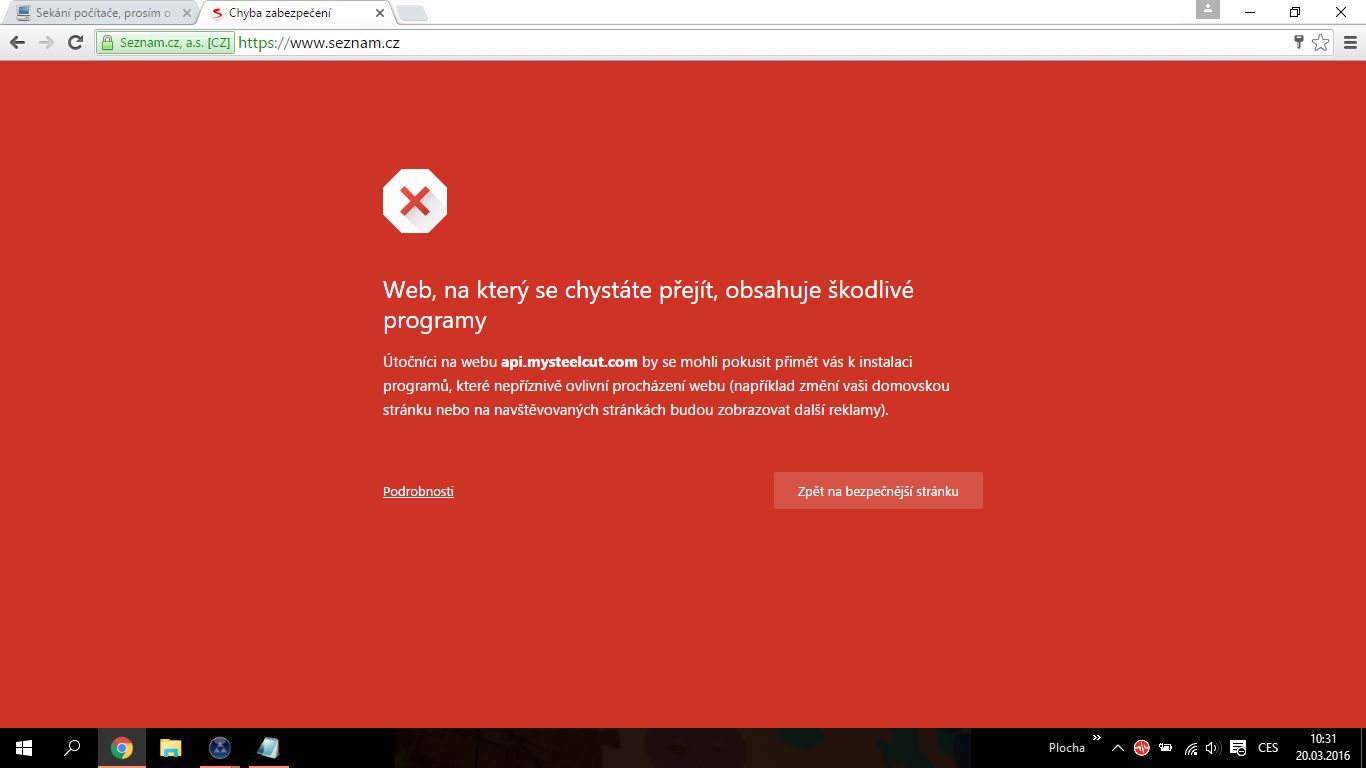Click the volume speaker tray icon
Viewport: 1366px width, 768px height.
coord(1213,748)
